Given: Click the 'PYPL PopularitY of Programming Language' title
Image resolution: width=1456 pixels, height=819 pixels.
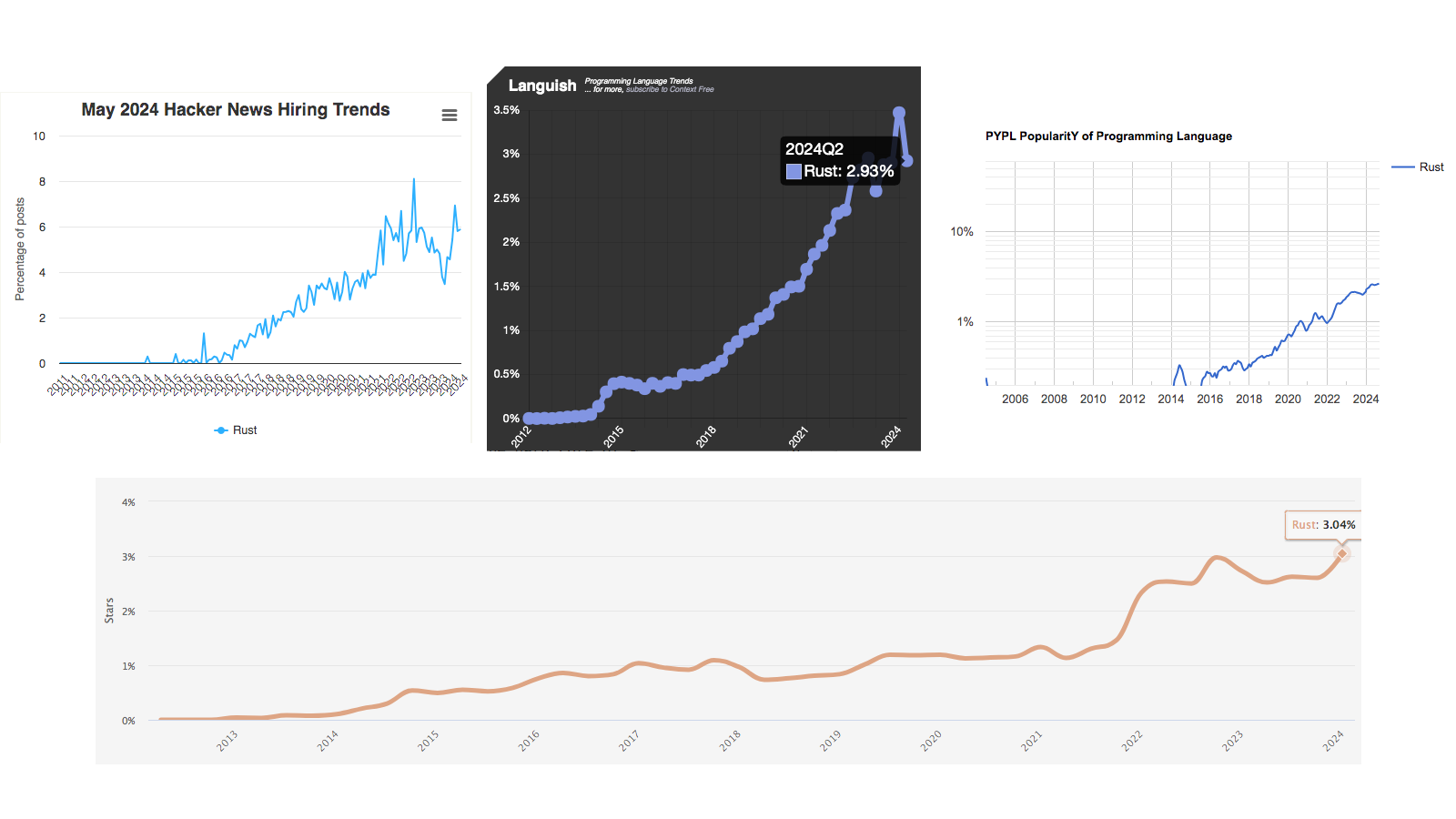Looking at the screenshot, I should [x=1107, y=136].
